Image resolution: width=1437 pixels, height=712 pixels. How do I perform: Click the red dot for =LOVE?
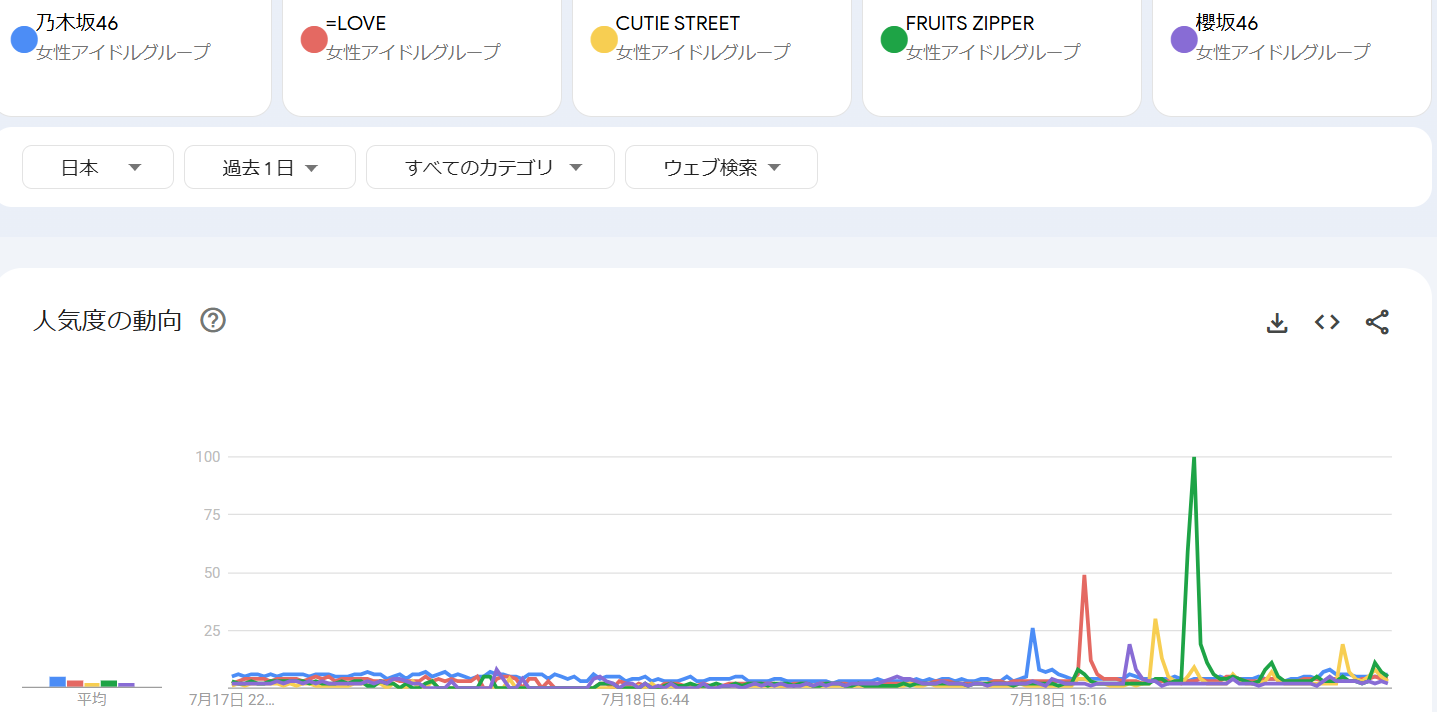click(314, 40)
